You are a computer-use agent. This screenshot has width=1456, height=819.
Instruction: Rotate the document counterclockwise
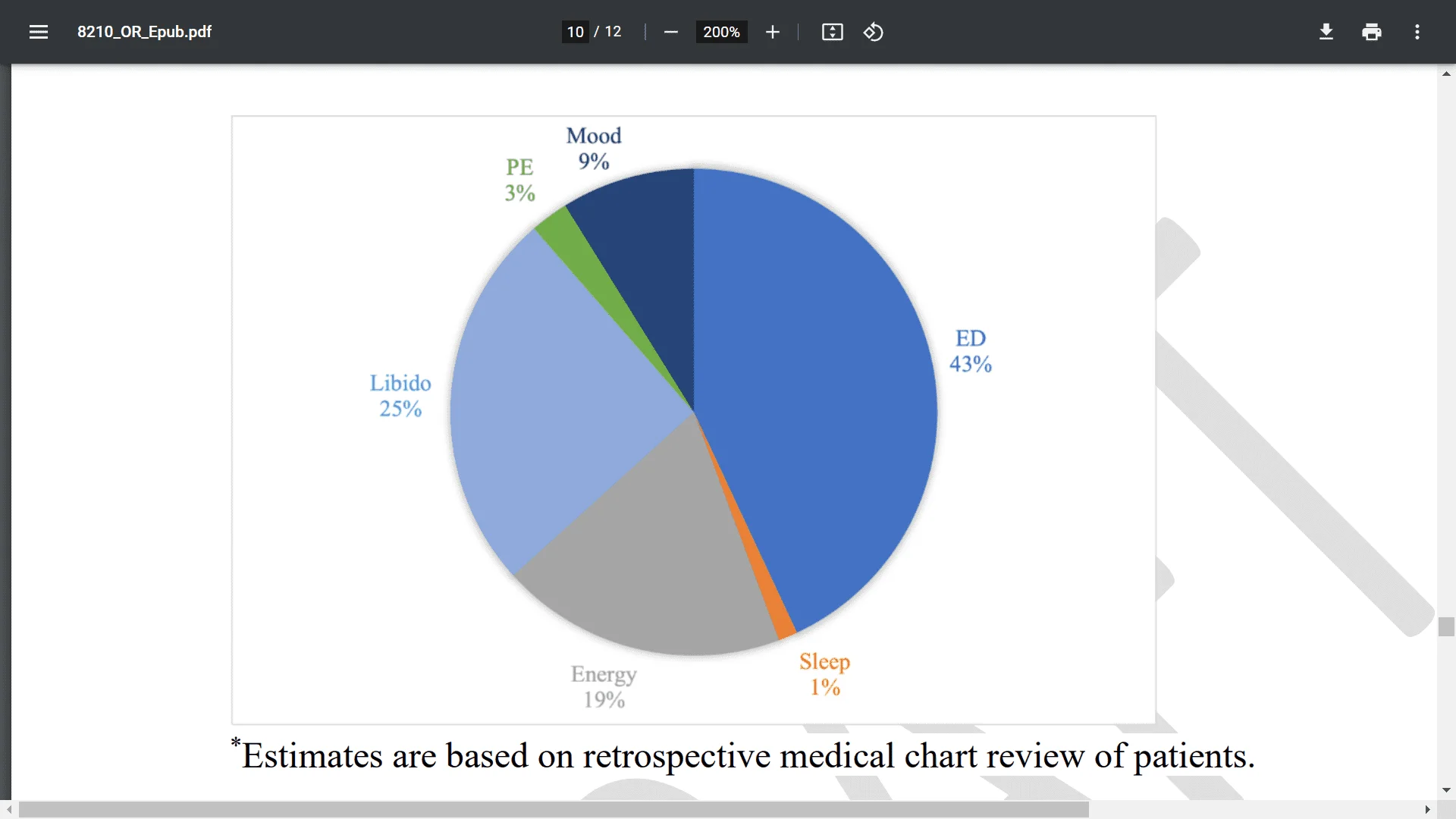click(874, 32)
